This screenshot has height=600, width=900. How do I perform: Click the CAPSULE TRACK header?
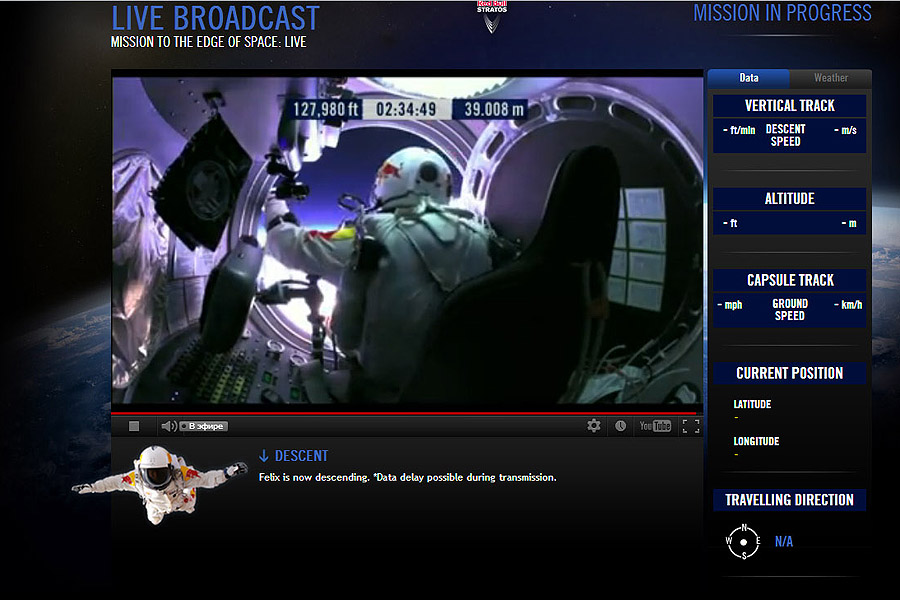click(x=789, y=280)
